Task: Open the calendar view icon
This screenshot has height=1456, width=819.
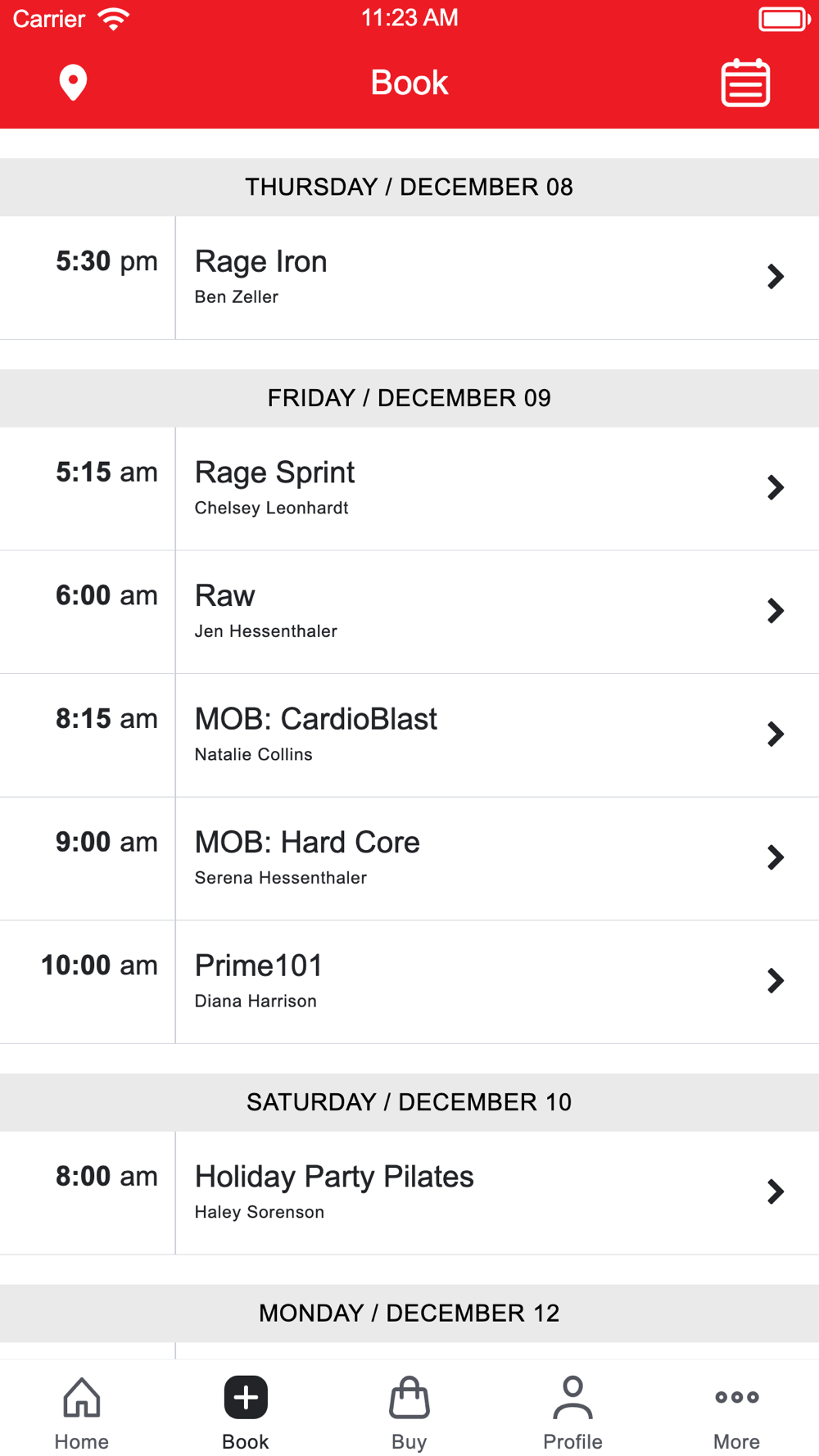Action: click(745, 83)
